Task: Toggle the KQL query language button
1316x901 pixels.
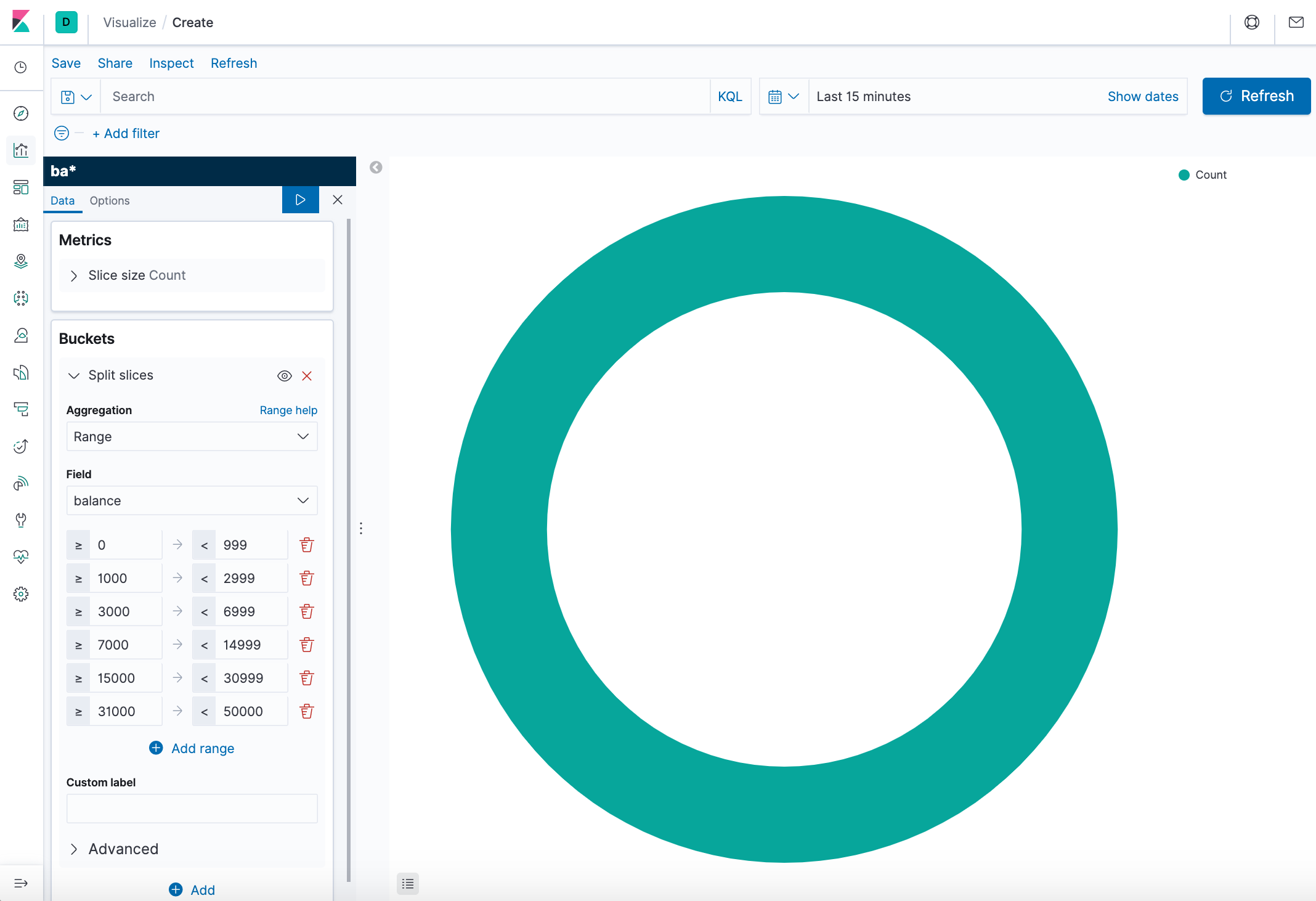Action: coord(730,96)
